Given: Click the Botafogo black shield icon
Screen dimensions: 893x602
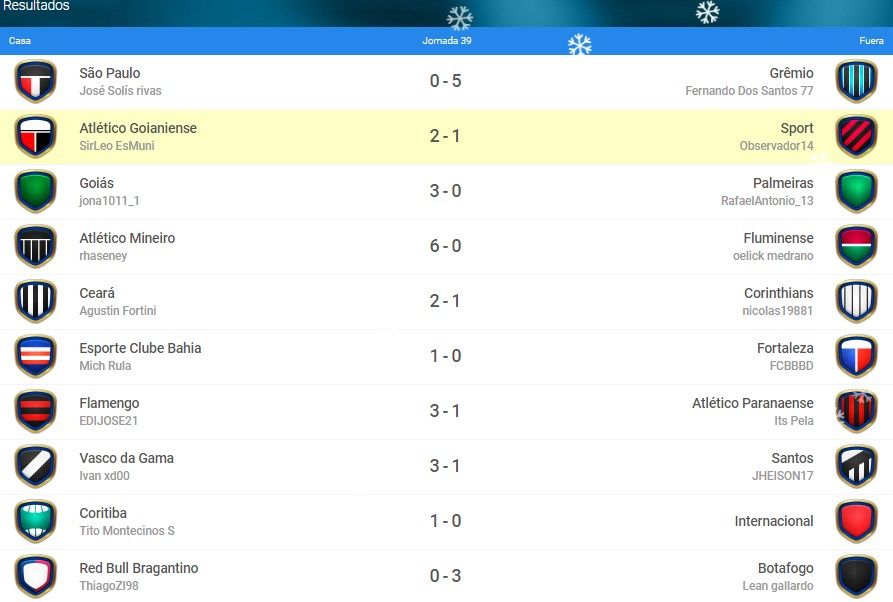Looking at the screenshot, I should point(857,576).
